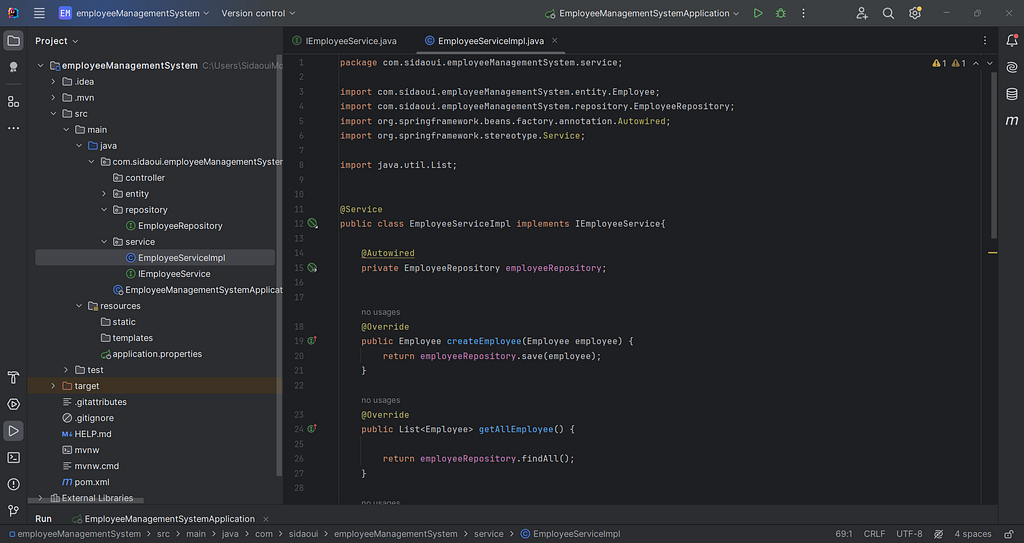Click the editor vertical scrollbar thumb

[994, 155]
